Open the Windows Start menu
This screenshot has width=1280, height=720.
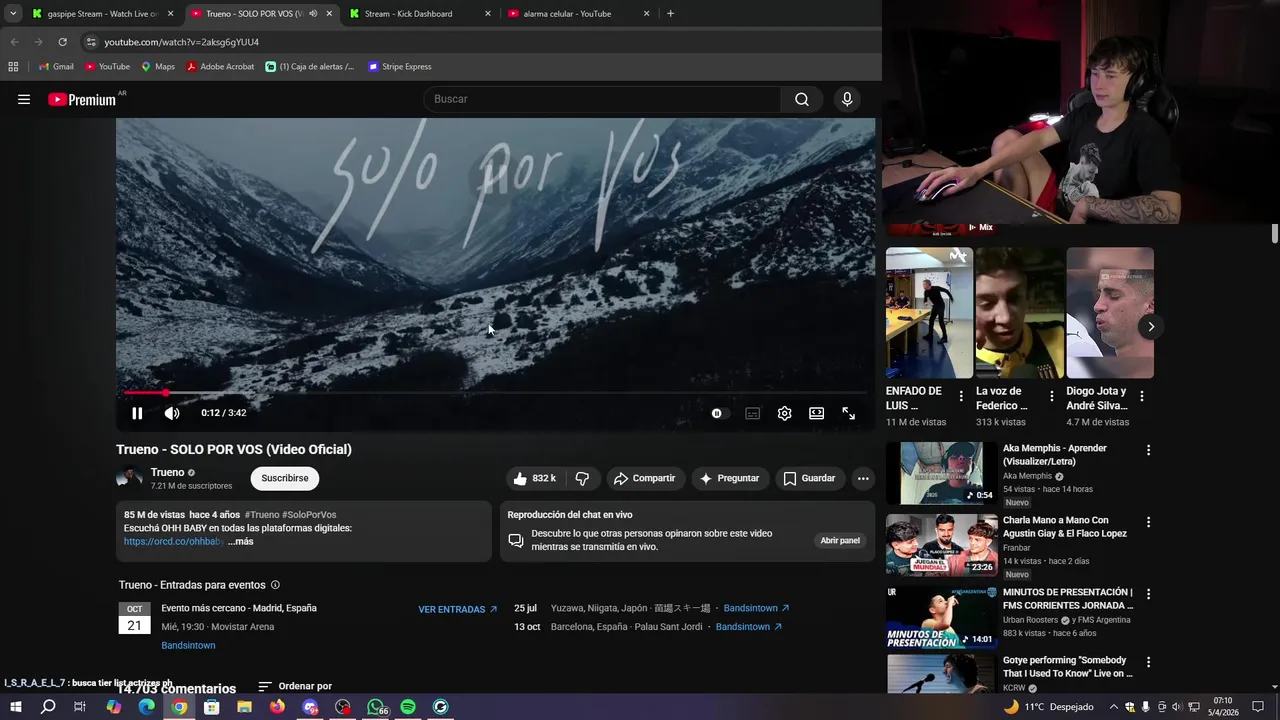point(15,707)
